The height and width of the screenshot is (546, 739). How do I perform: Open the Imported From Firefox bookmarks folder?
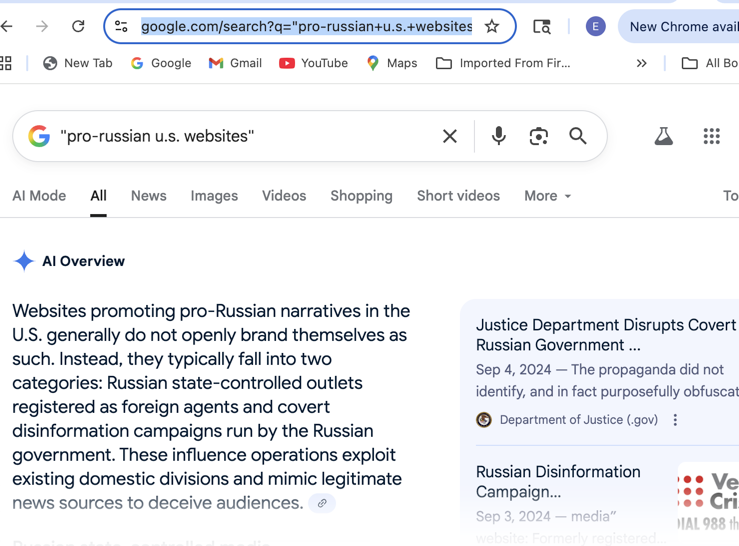point(503,63)
